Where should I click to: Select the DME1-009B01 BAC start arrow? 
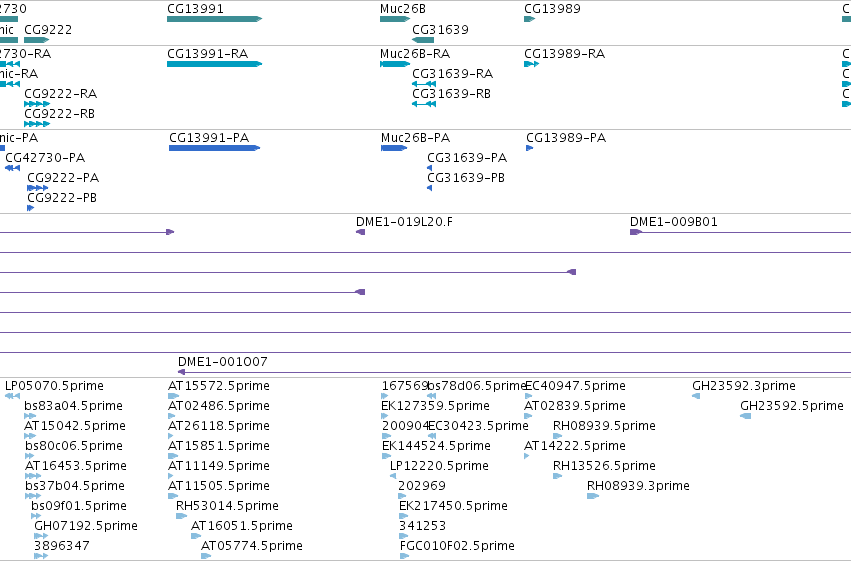pyautogui.click(x=636, y=232)
